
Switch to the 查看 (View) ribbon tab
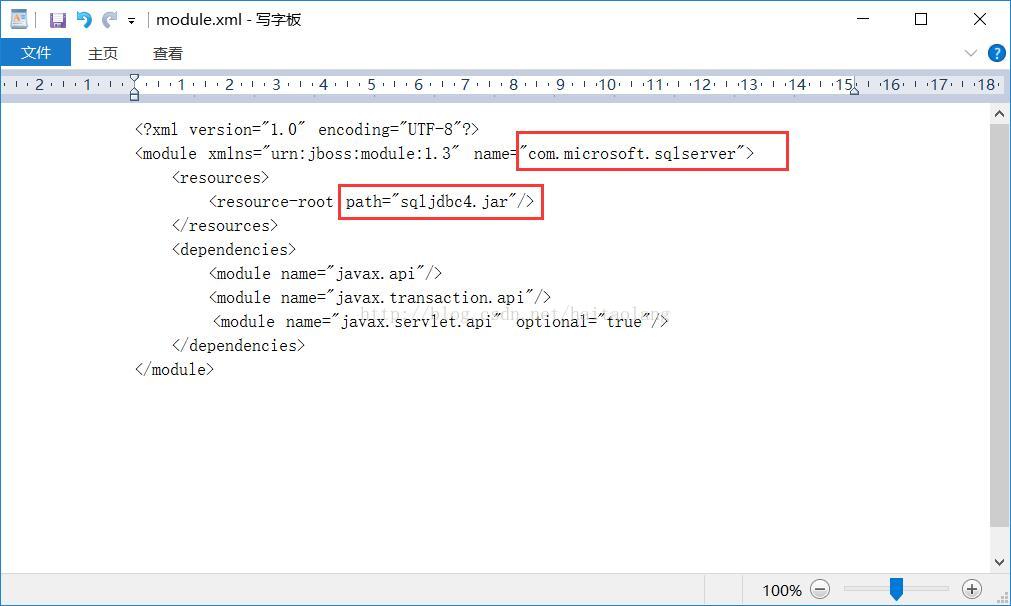168,53
